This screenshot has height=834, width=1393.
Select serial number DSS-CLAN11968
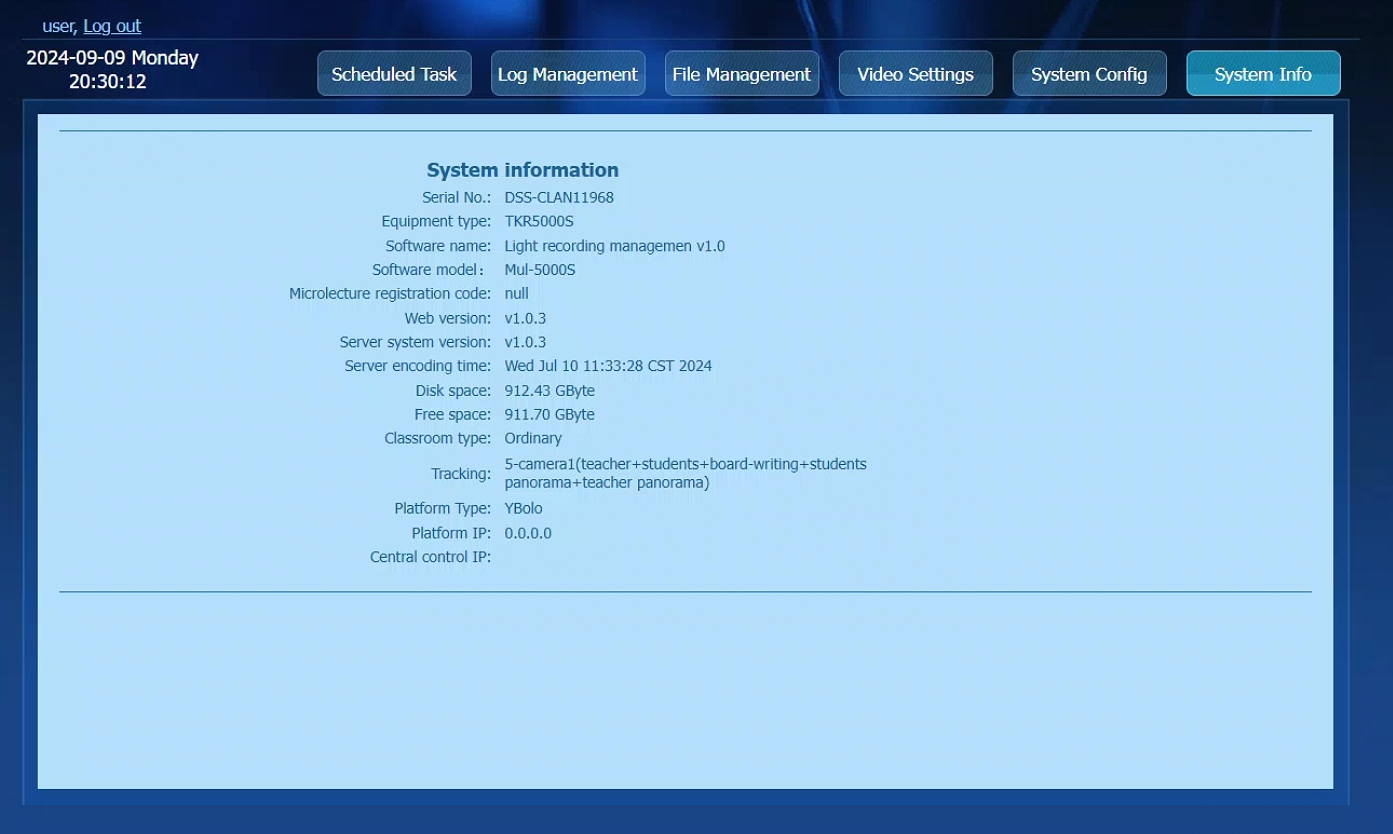click(559, 197)
